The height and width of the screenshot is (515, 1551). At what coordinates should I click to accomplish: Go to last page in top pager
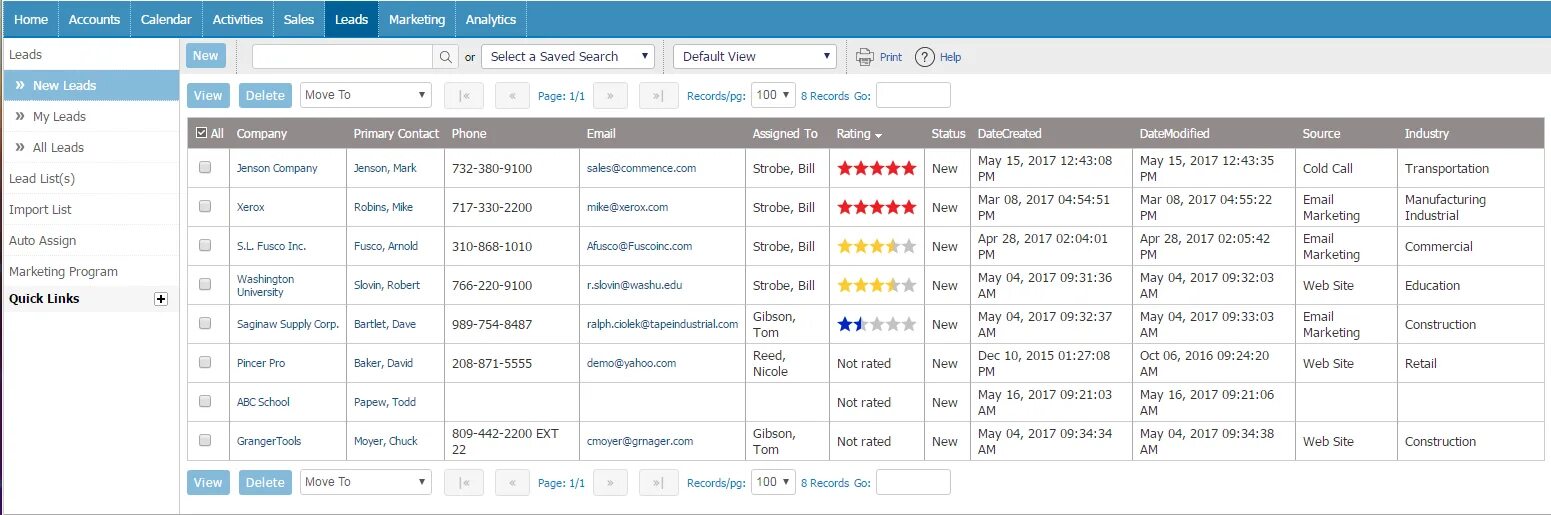click(658, 95)
